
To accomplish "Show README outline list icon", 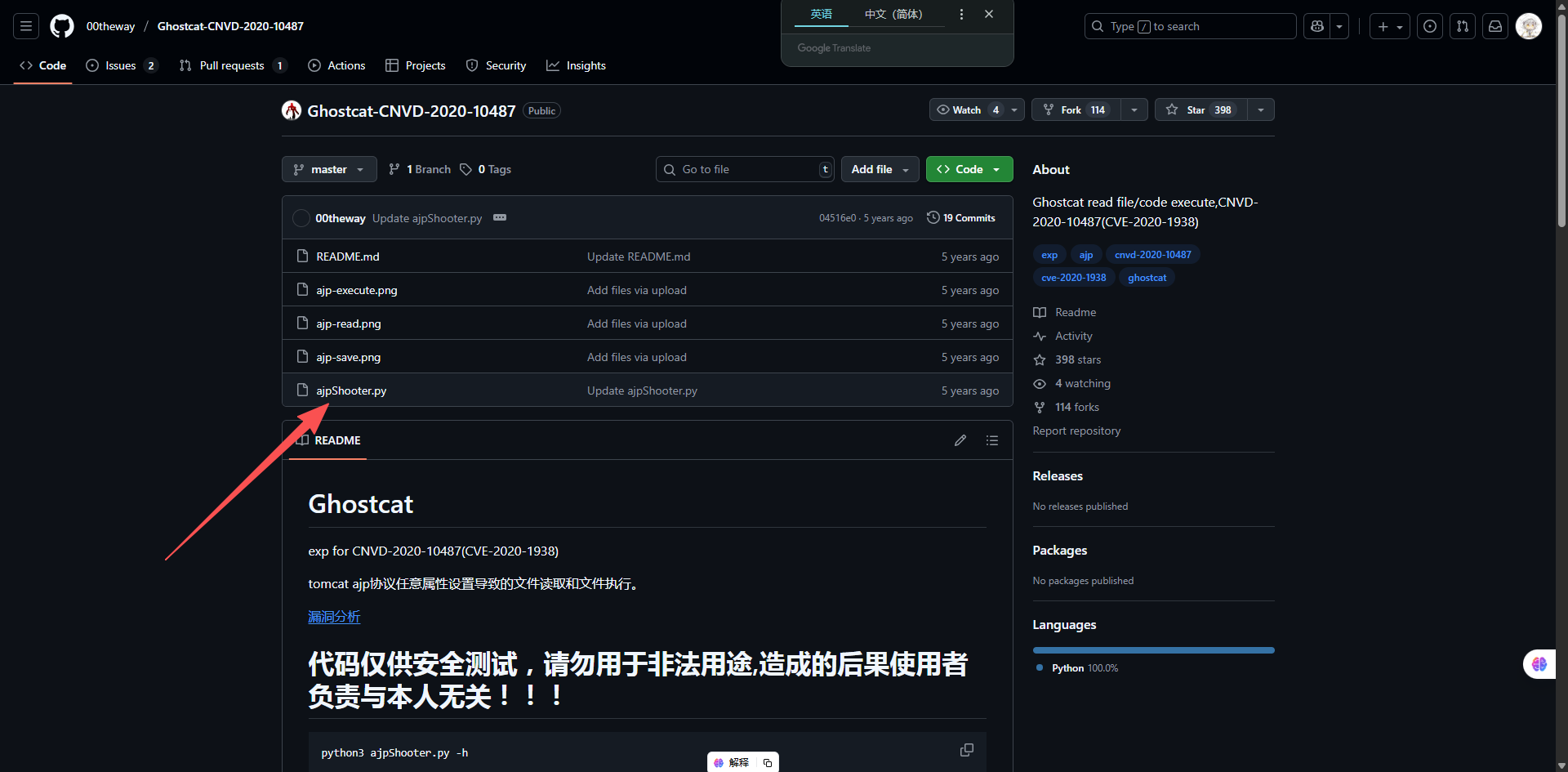I will tap(992, 440).
